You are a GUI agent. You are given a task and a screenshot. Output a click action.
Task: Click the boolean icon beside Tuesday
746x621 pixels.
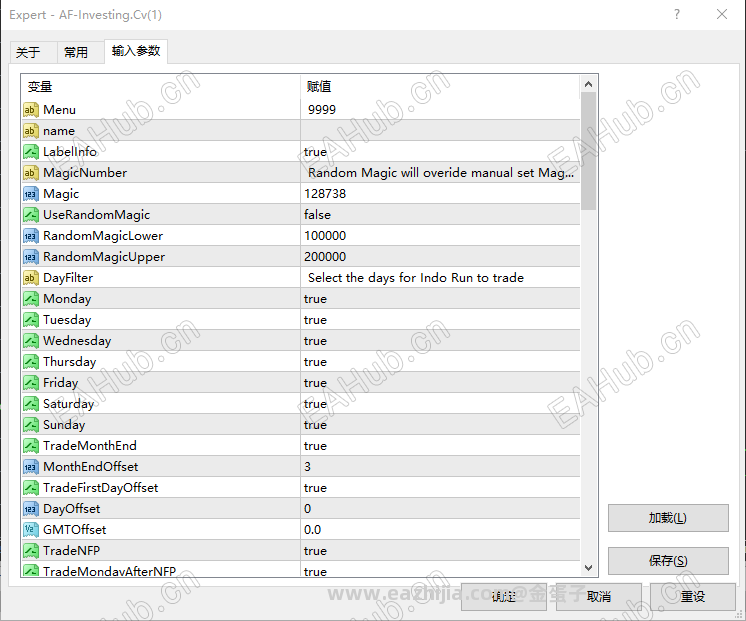(x=31, y=319)
